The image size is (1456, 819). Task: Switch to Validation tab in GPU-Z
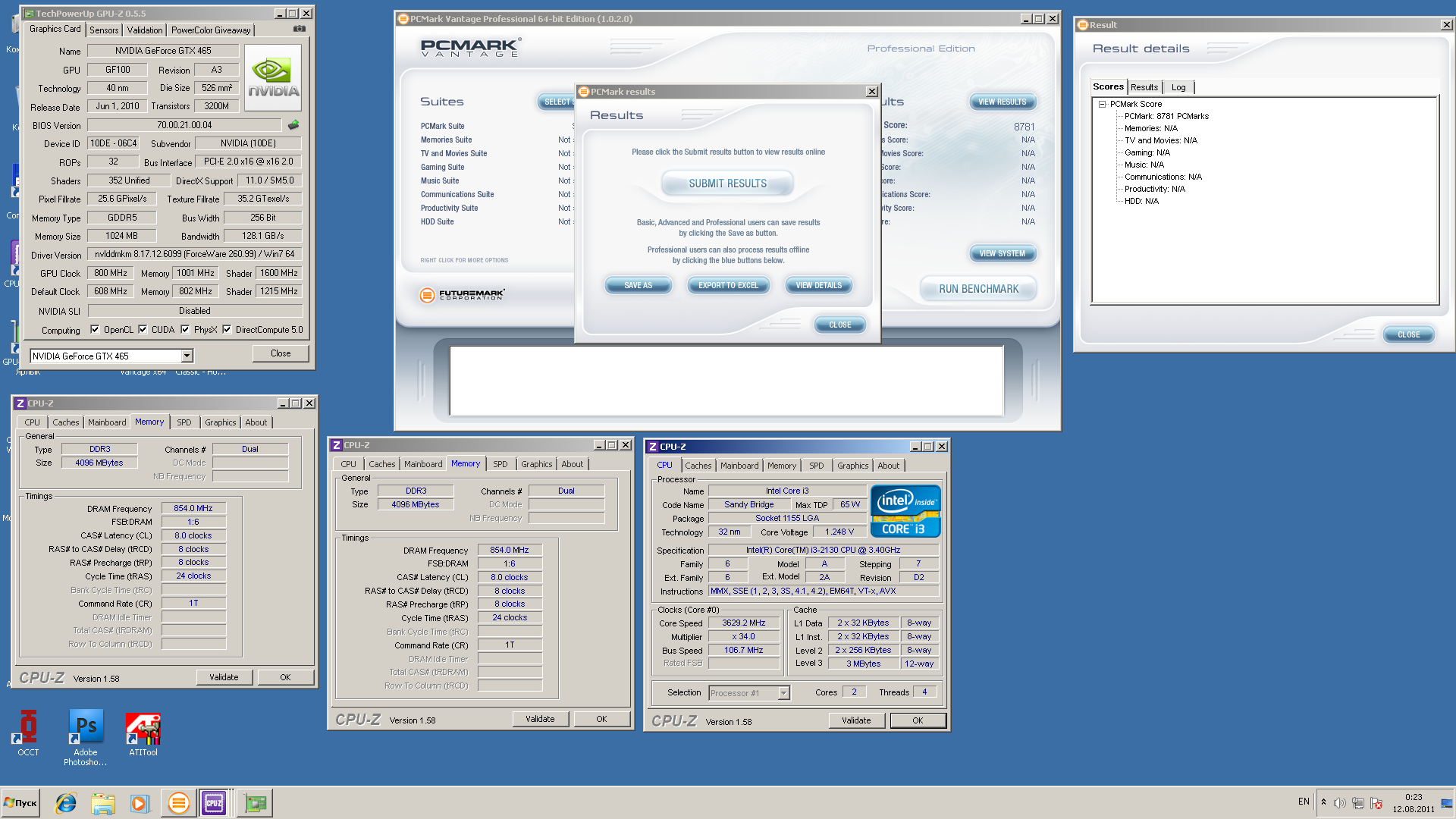145,30
